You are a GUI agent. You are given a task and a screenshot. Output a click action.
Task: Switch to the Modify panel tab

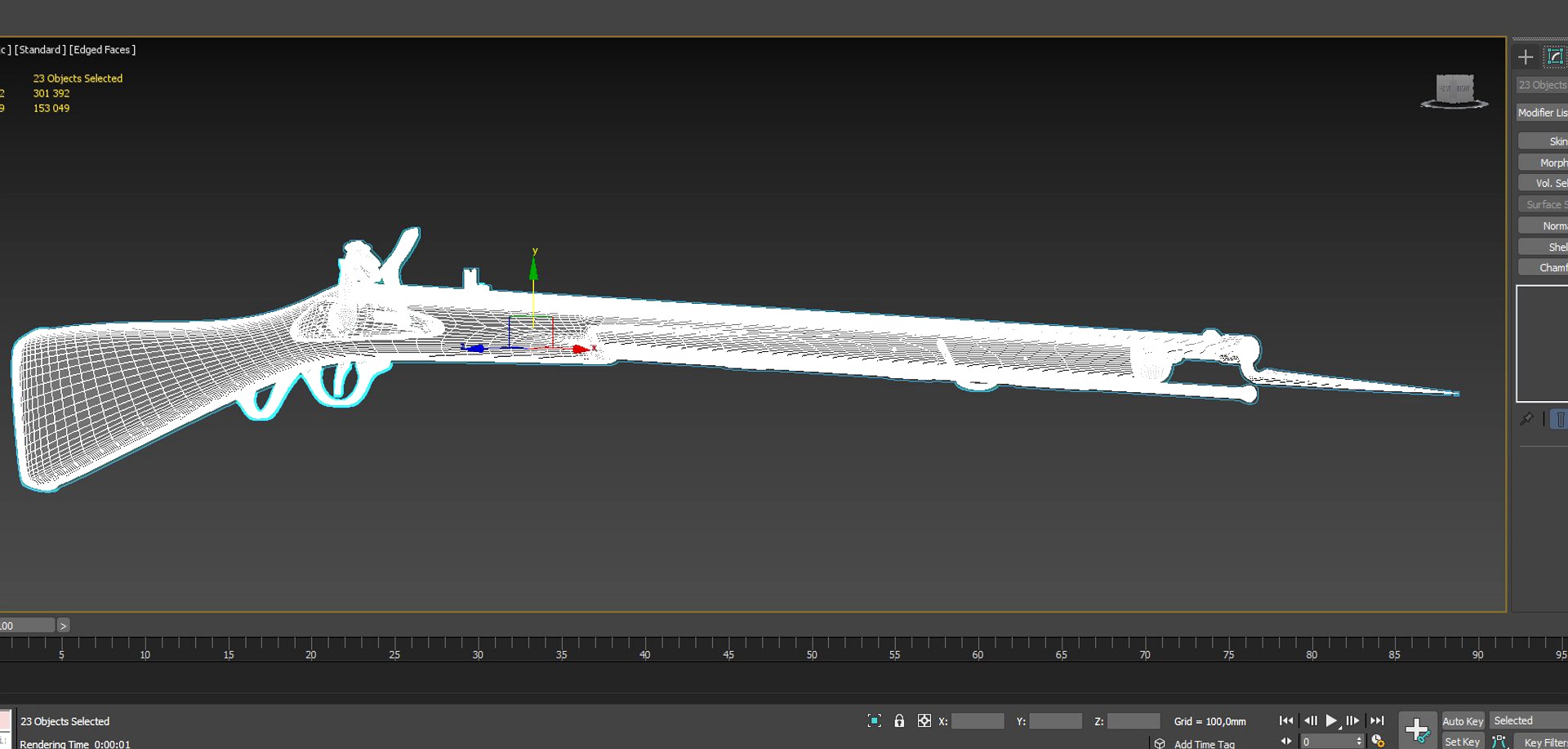click(1555, 56)
